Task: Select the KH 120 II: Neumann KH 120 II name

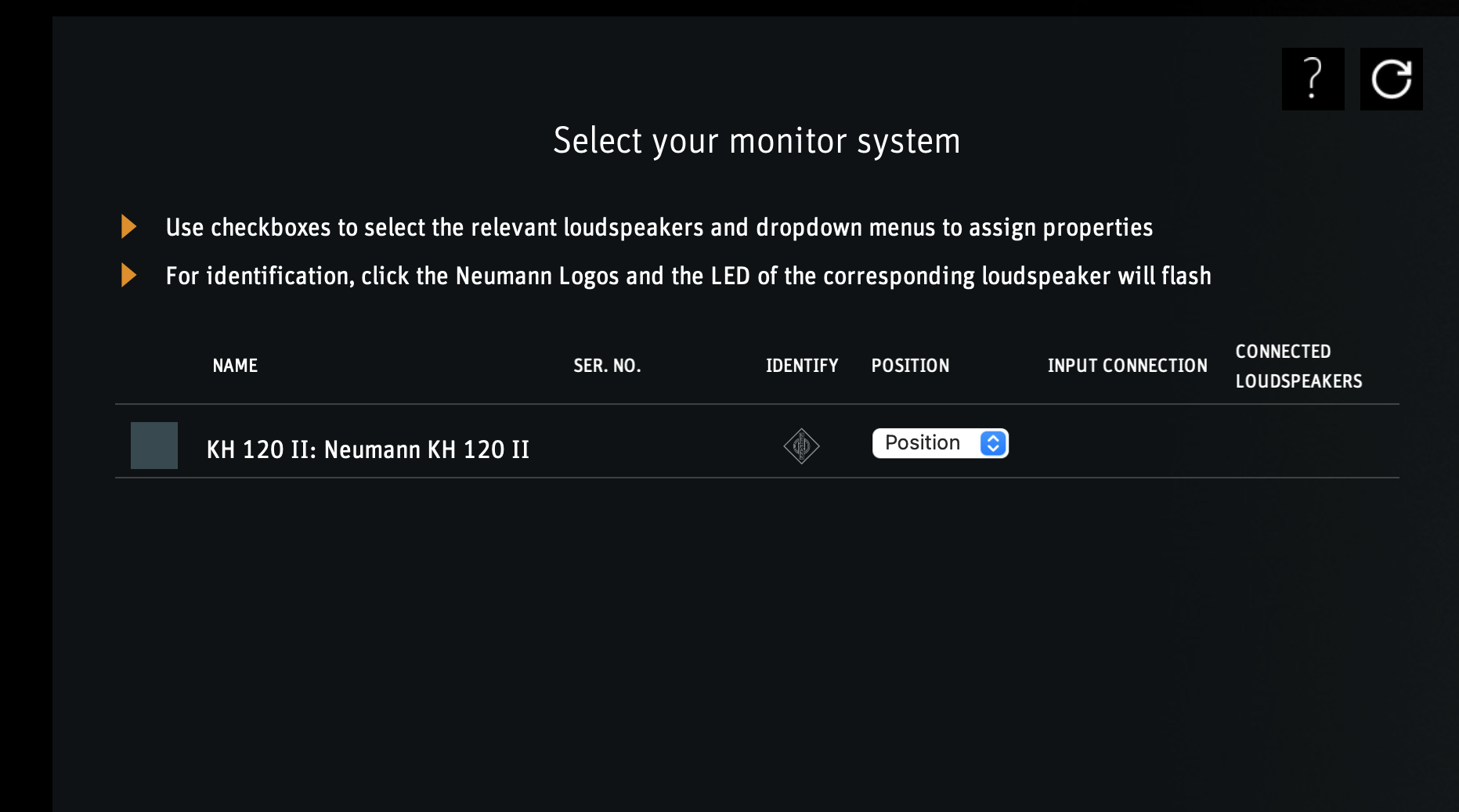Action: coord(367,449)
